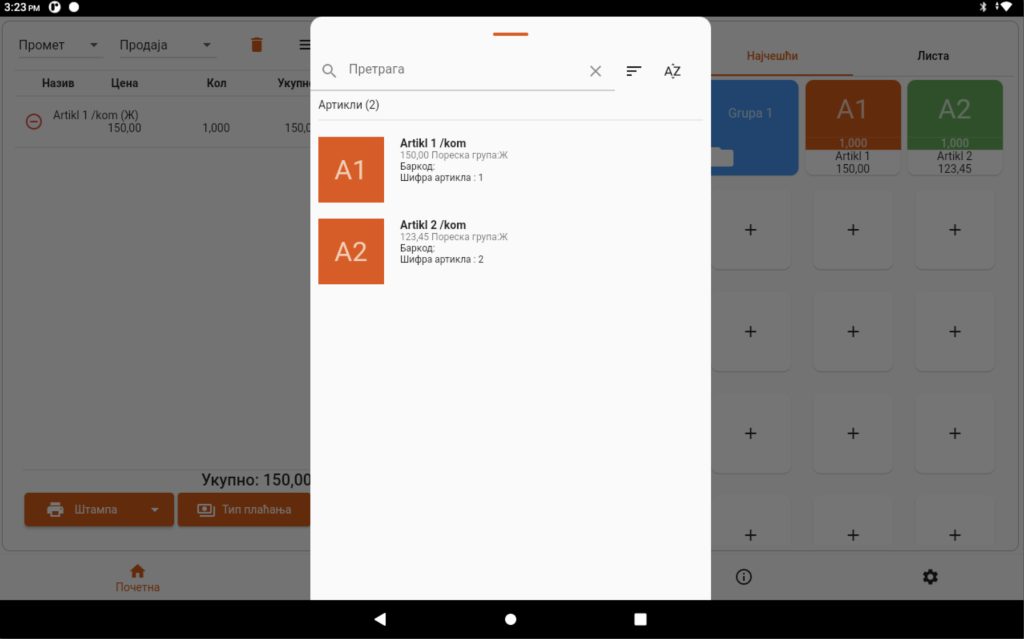
Task: Tap the Android home button
Action: click(511, 619)
